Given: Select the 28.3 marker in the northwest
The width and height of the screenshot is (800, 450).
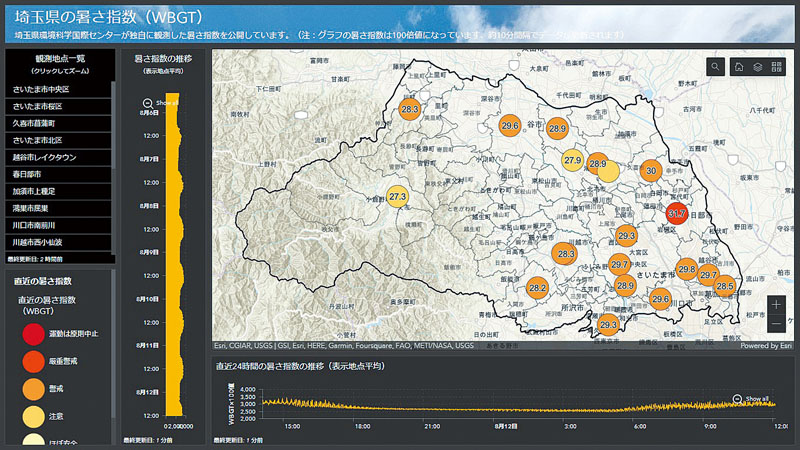Looking at the screenshot, I should [x=410, y=109].
